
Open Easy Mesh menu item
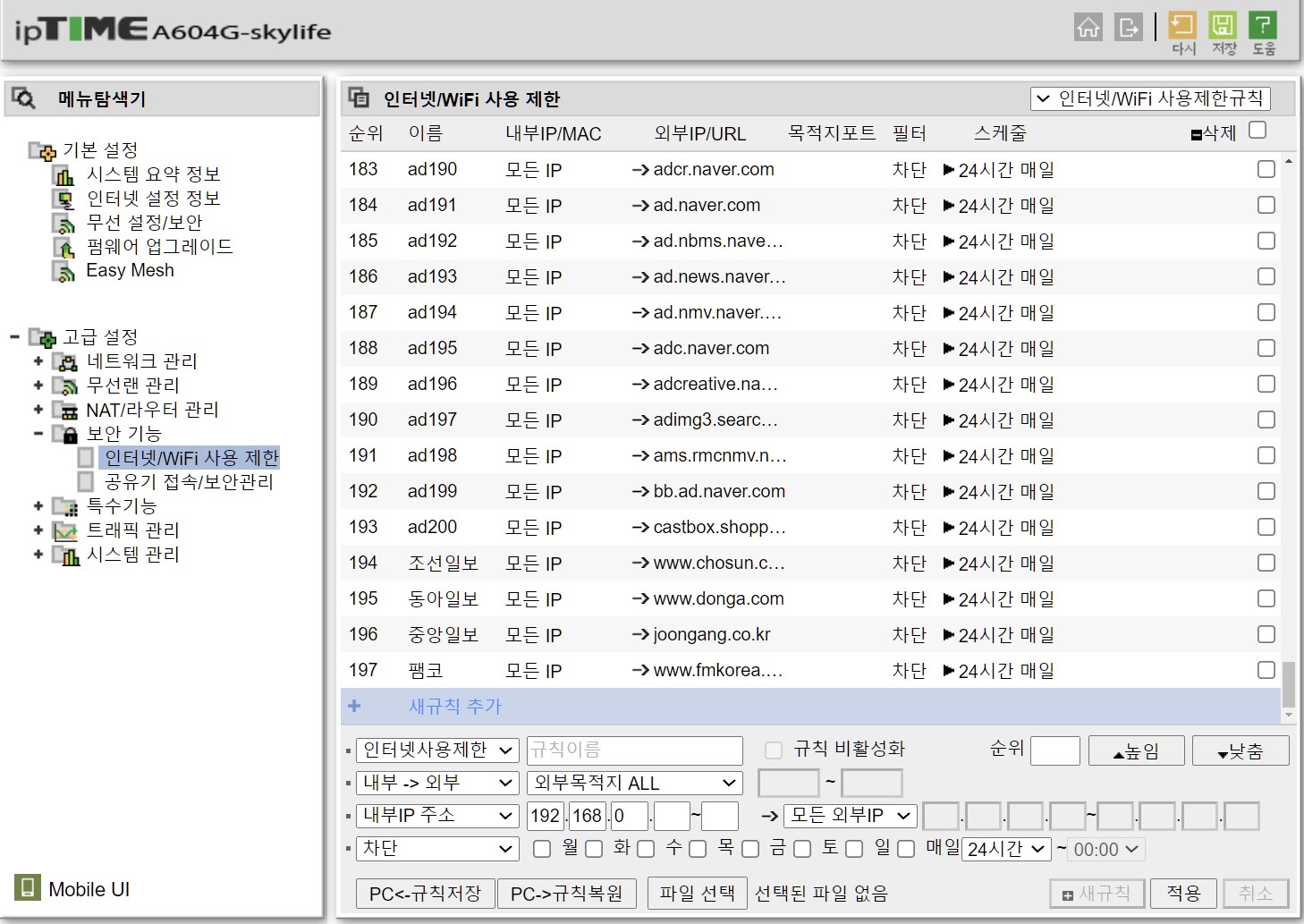click(130, 271)
